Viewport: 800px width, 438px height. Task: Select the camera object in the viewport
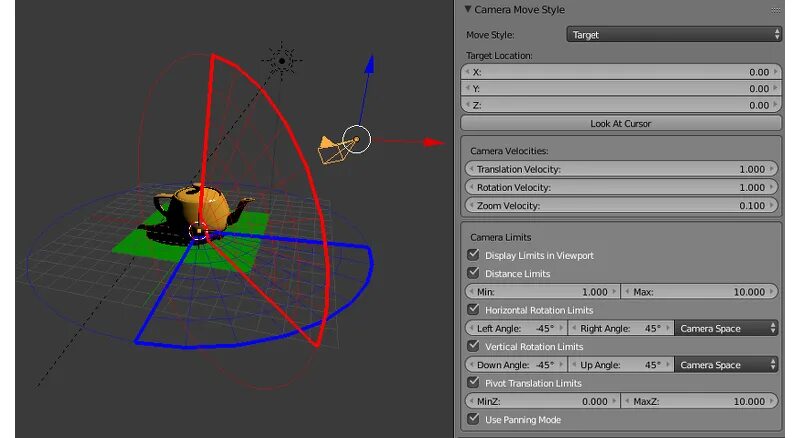(x=331, y=150)
